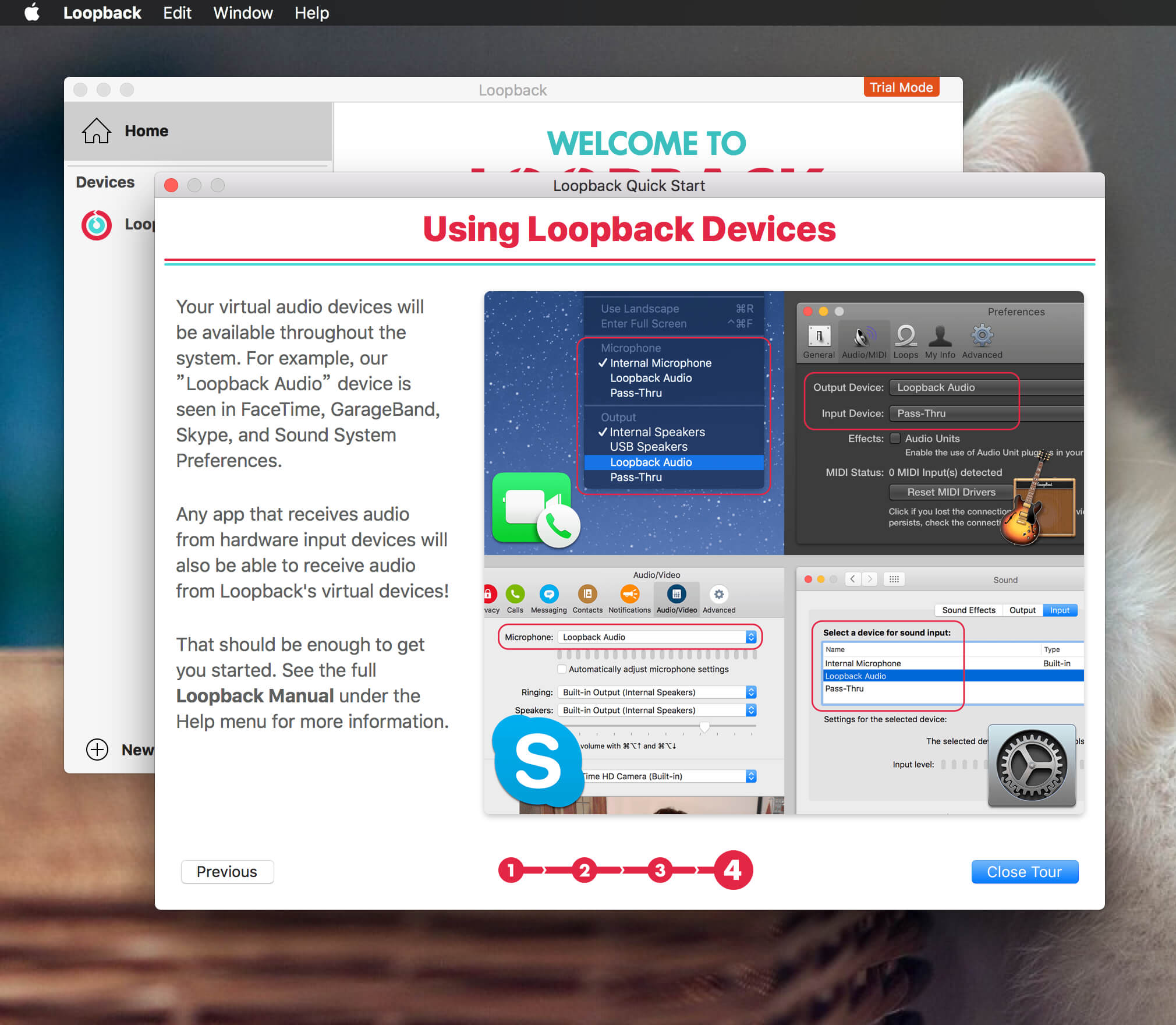Select the Loops icon in GarageBand Preferences
Image resolution: width=1176 pixels, height=1025 pixels.
(x=905, y=342)
